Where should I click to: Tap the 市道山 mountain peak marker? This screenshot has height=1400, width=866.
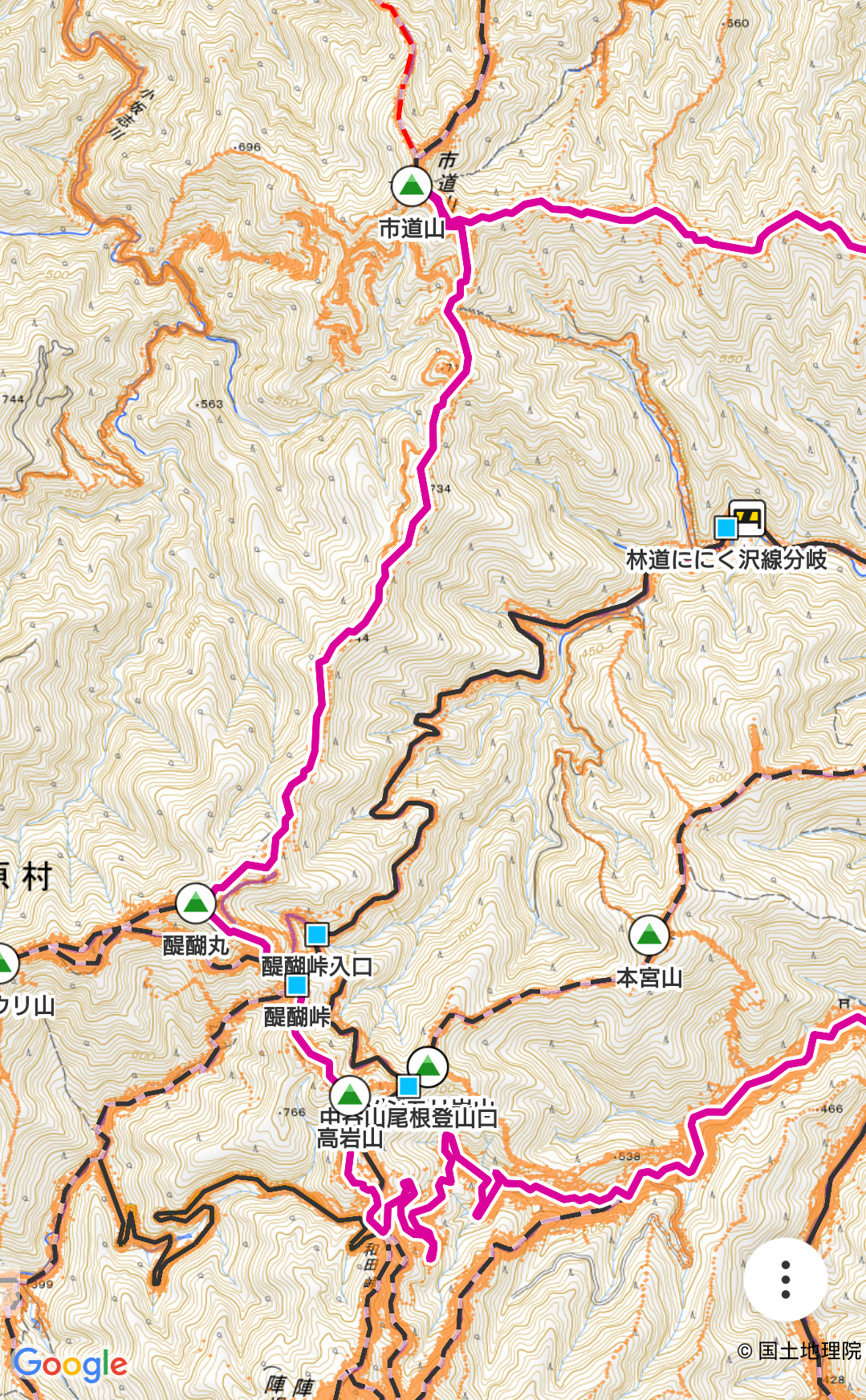(x=411, y=186)
